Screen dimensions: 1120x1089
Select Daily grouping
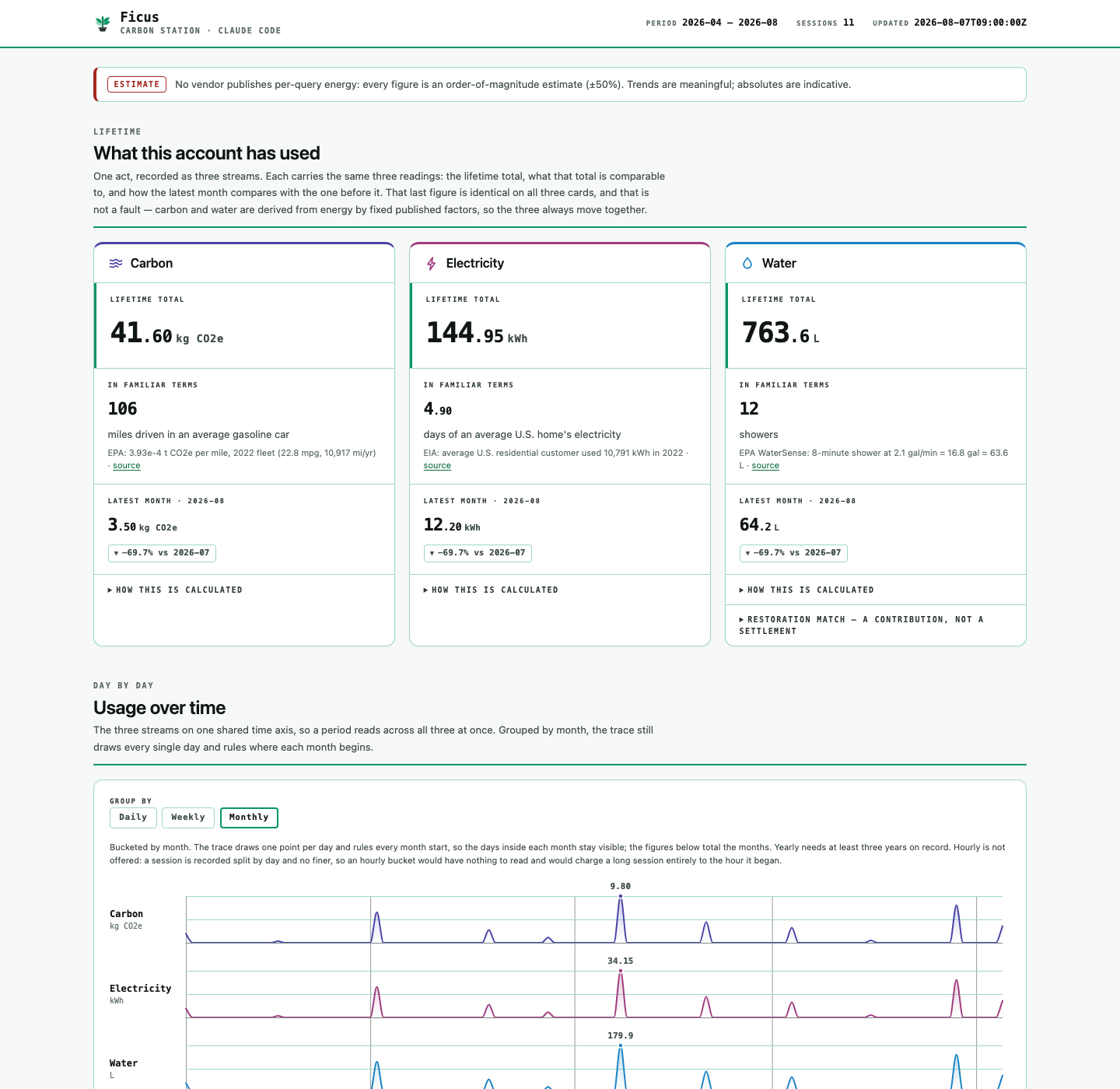[x=133, y=818]
